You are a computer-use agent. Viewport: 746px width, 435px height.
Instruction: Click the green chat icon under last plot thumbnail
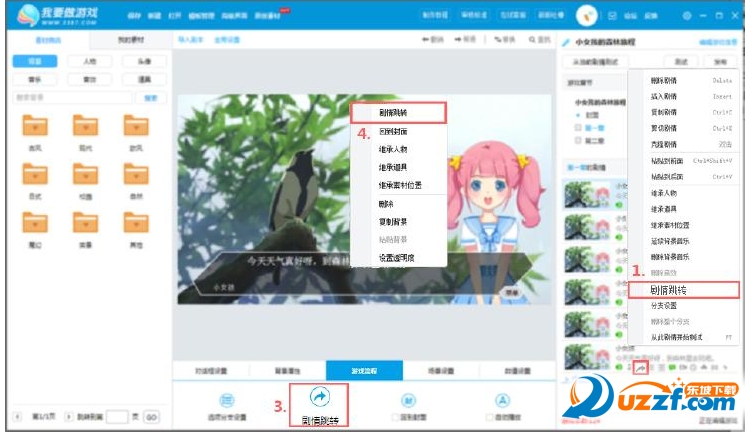click(x=672, y=368)
